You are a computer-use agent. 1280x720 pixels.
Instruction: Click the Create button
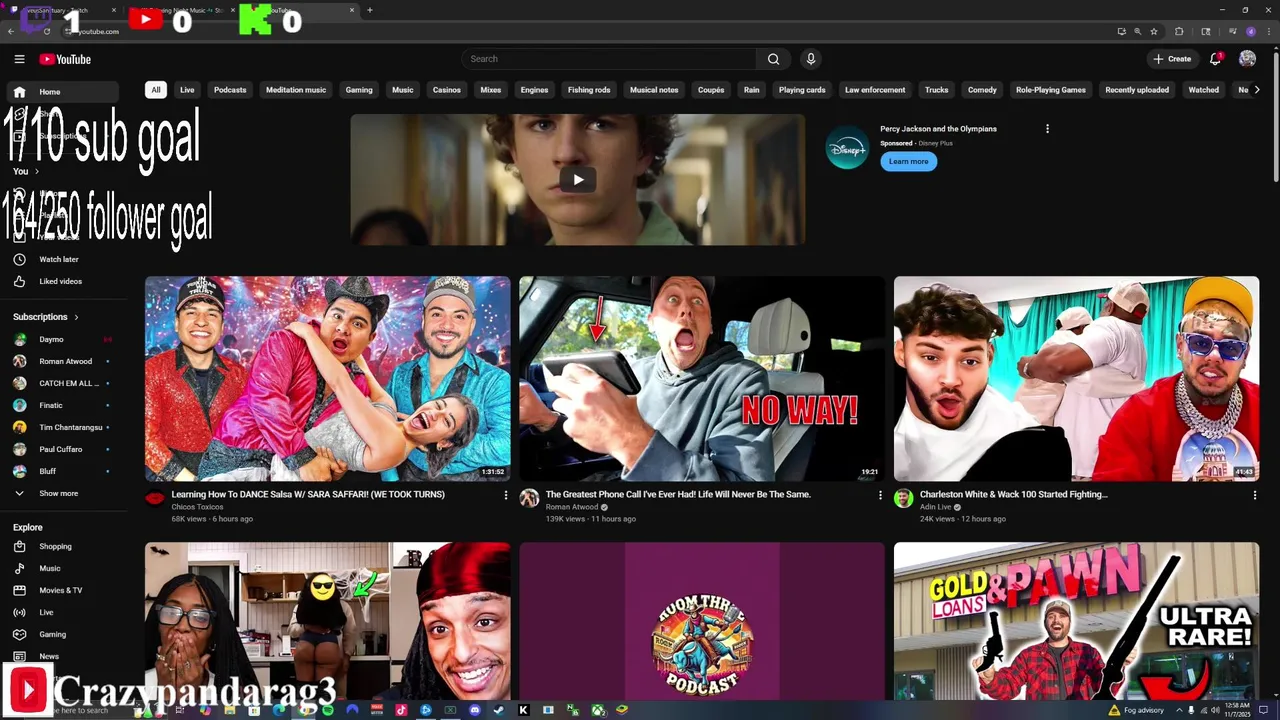(x=1172, y=59)
